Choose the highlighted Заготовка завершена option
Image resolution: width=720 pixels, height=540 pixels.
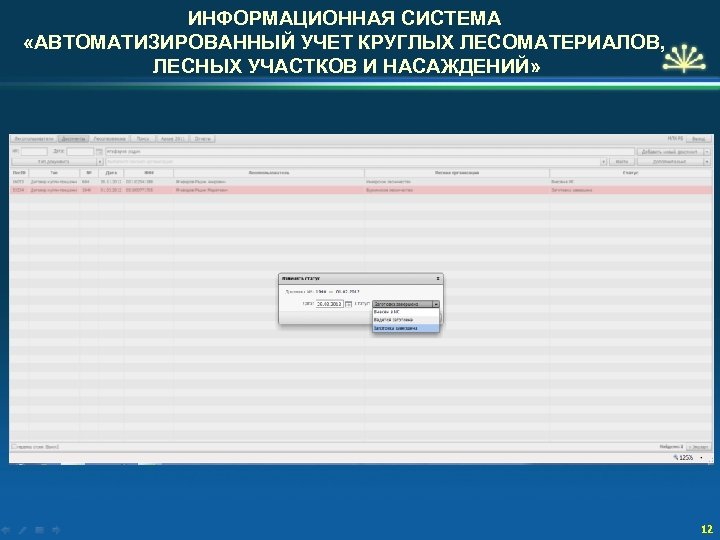pyautogui.click(x=405, y=328)
